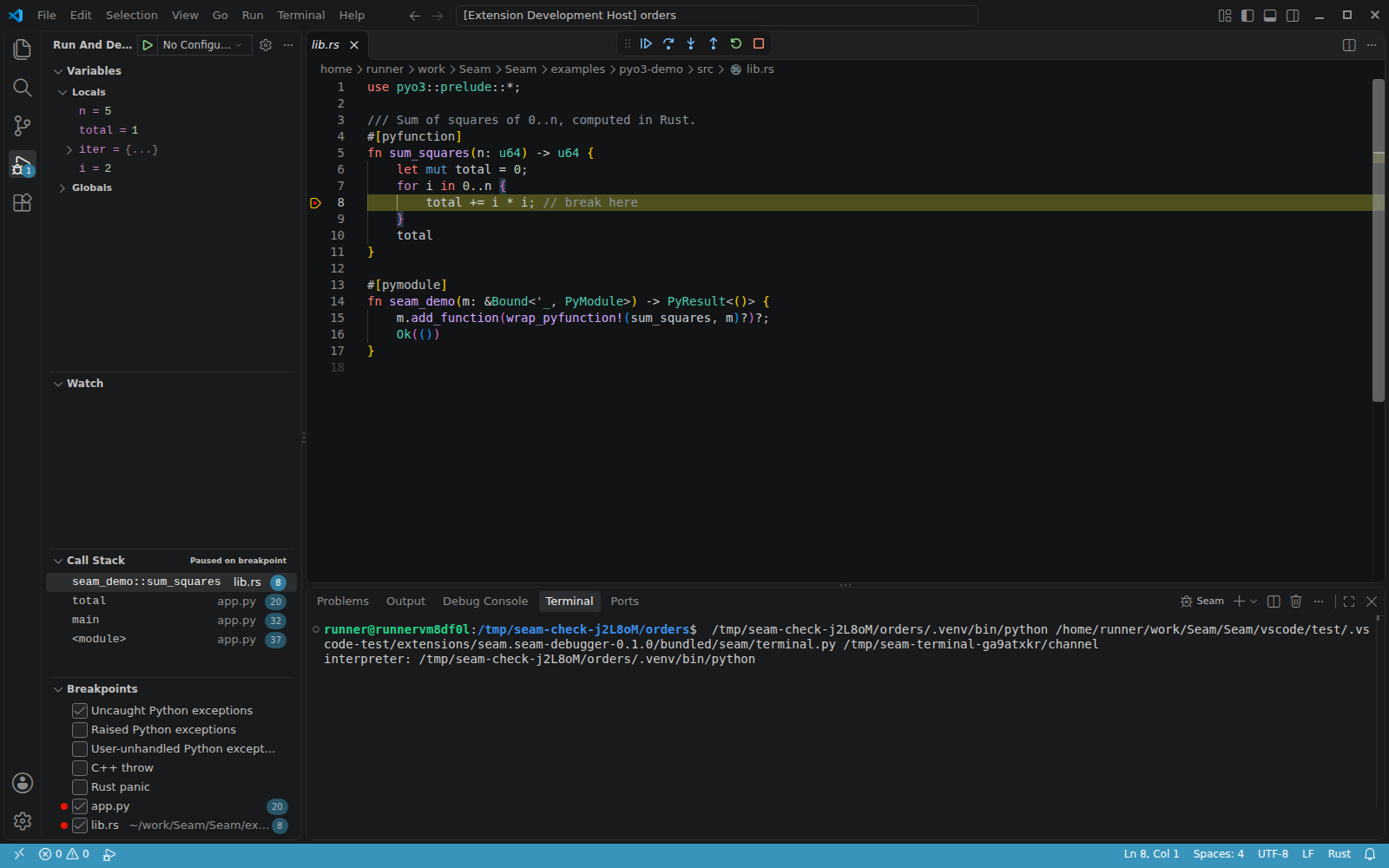Viewport: 1389px width, 868px height.
Task: Expand the iter variable
Action: point(69,149)
